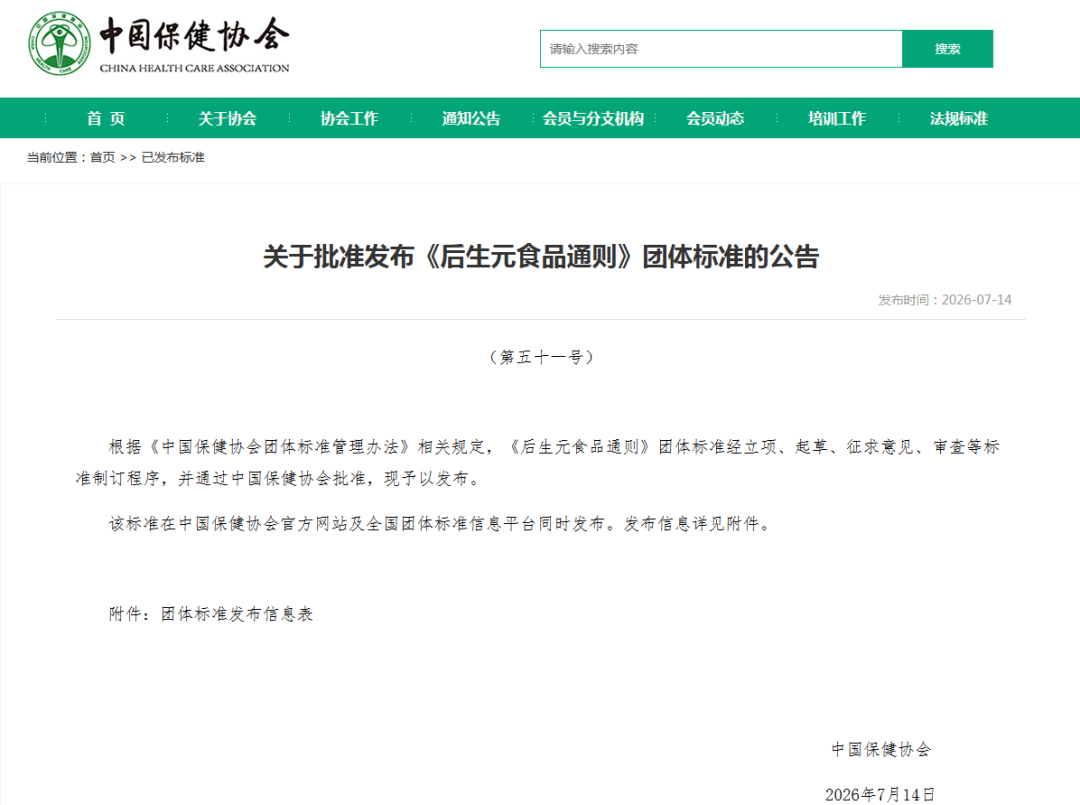Click the date 2026年7月14日 at bottom

pyautogui.click(x=880, y=795)
